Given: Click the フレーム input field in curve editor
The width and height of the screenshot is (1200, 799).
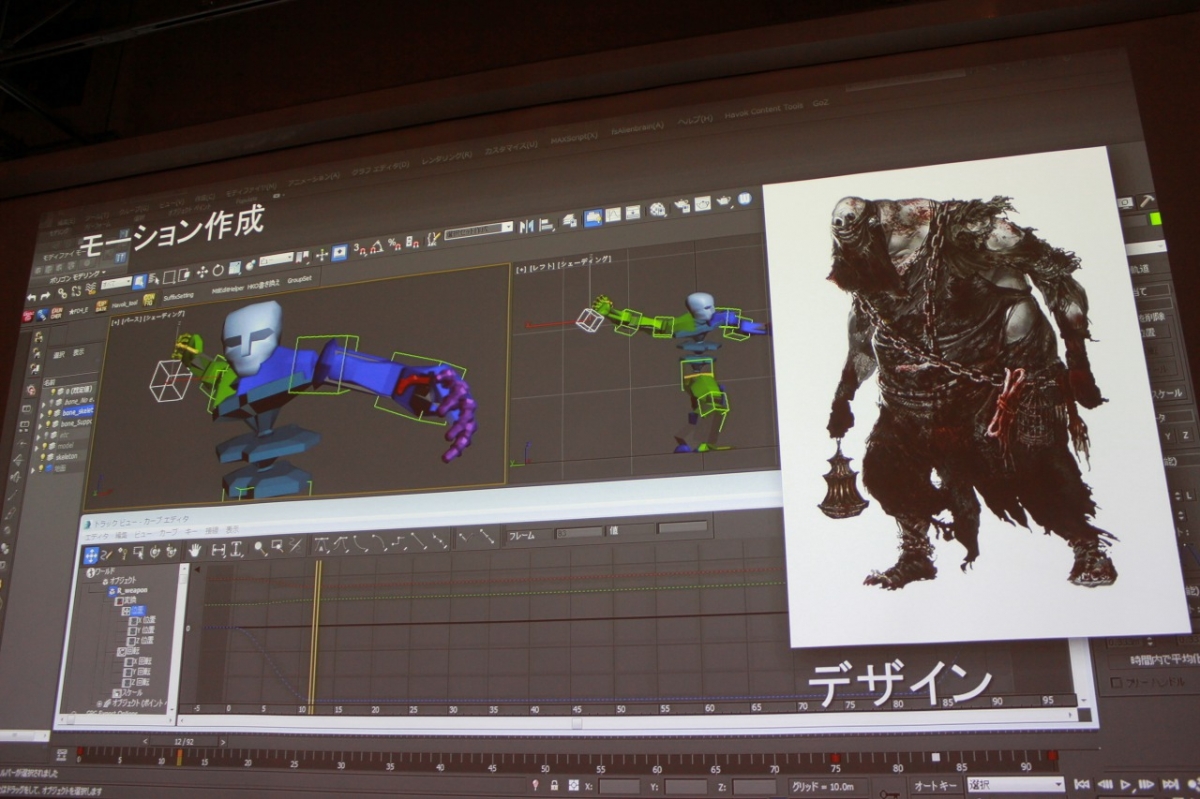Looking at the screenshot, I should [579, 532].
